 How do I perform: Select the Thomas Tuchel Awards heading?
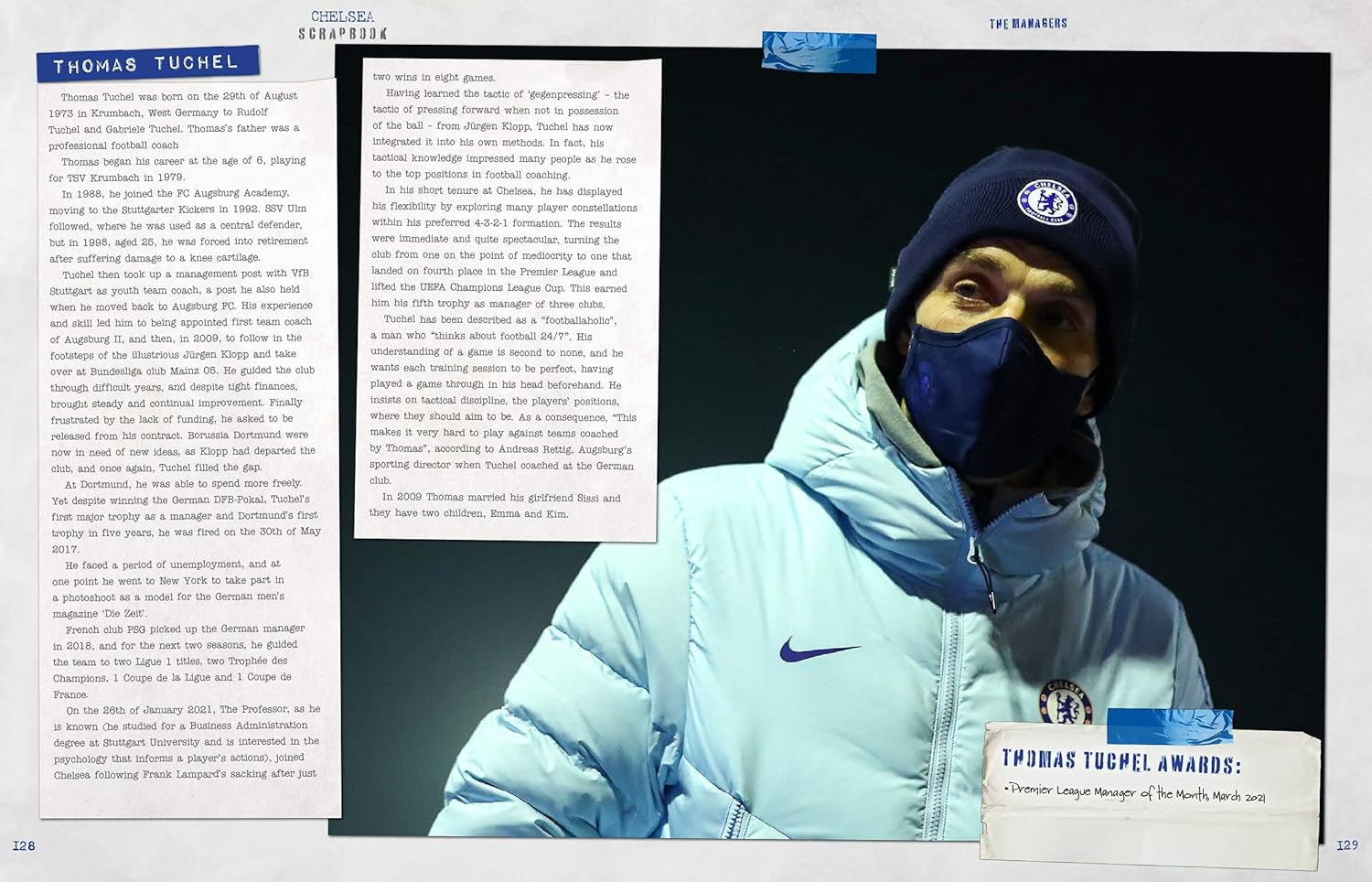[x=1120, y=760]
